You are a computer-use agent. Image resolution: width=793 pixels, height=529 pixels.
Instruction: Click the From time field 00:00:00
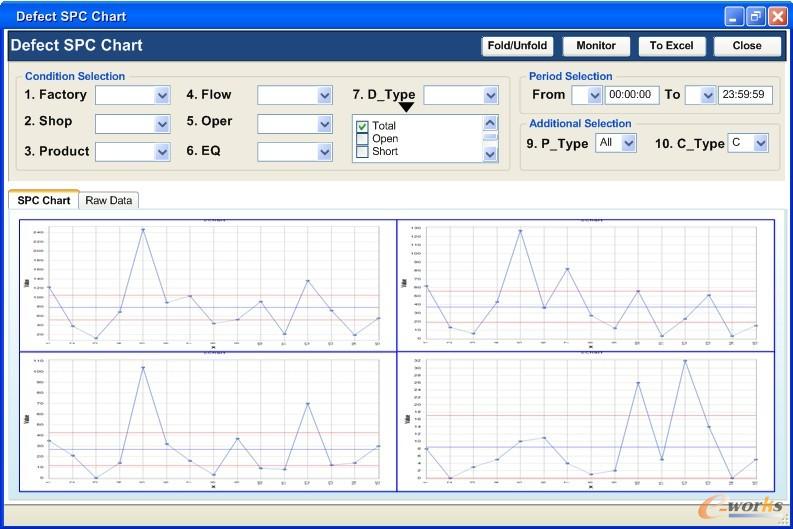pos(632,95)
